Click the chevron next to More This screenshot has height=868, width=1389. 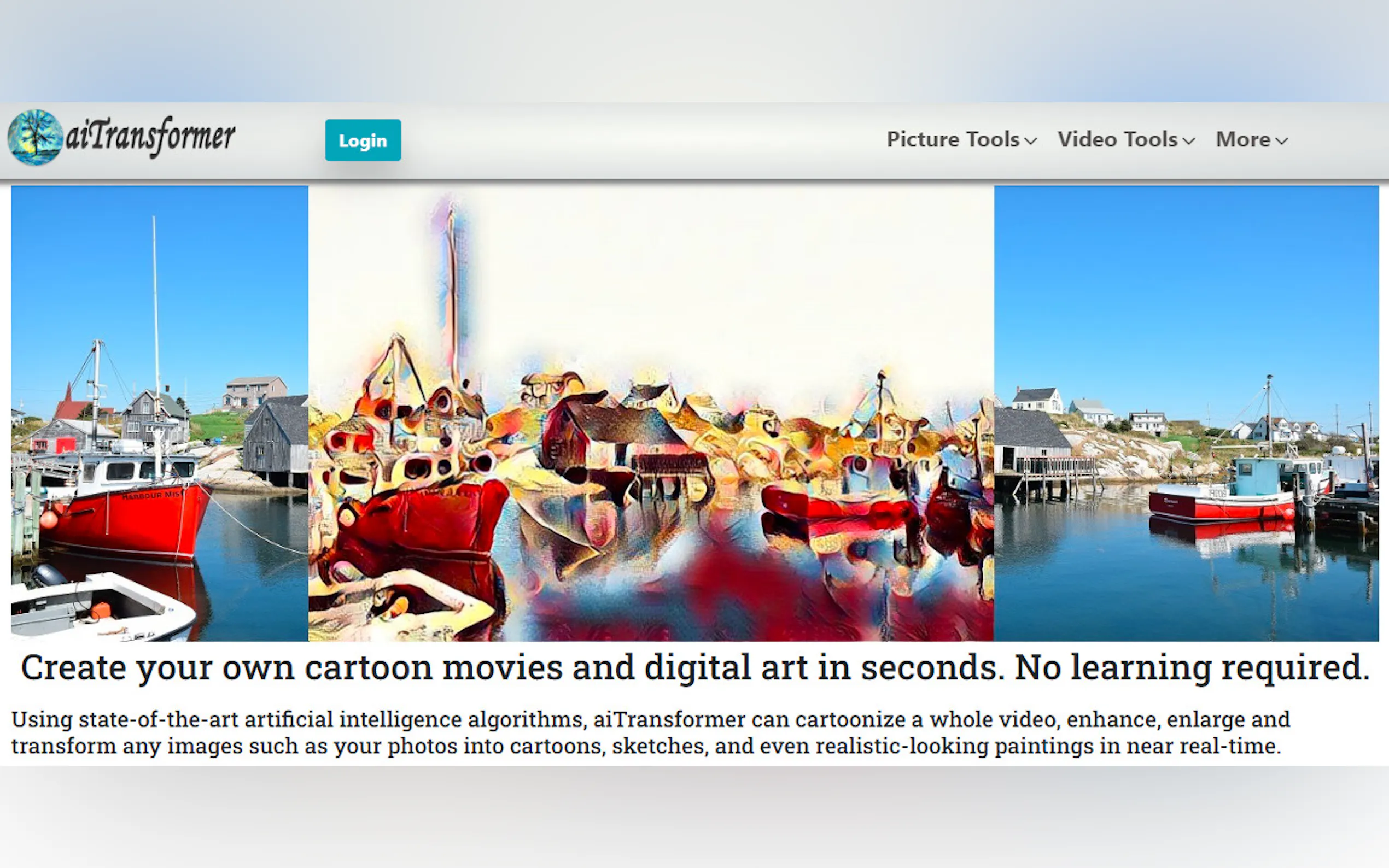coord(1282,141)
